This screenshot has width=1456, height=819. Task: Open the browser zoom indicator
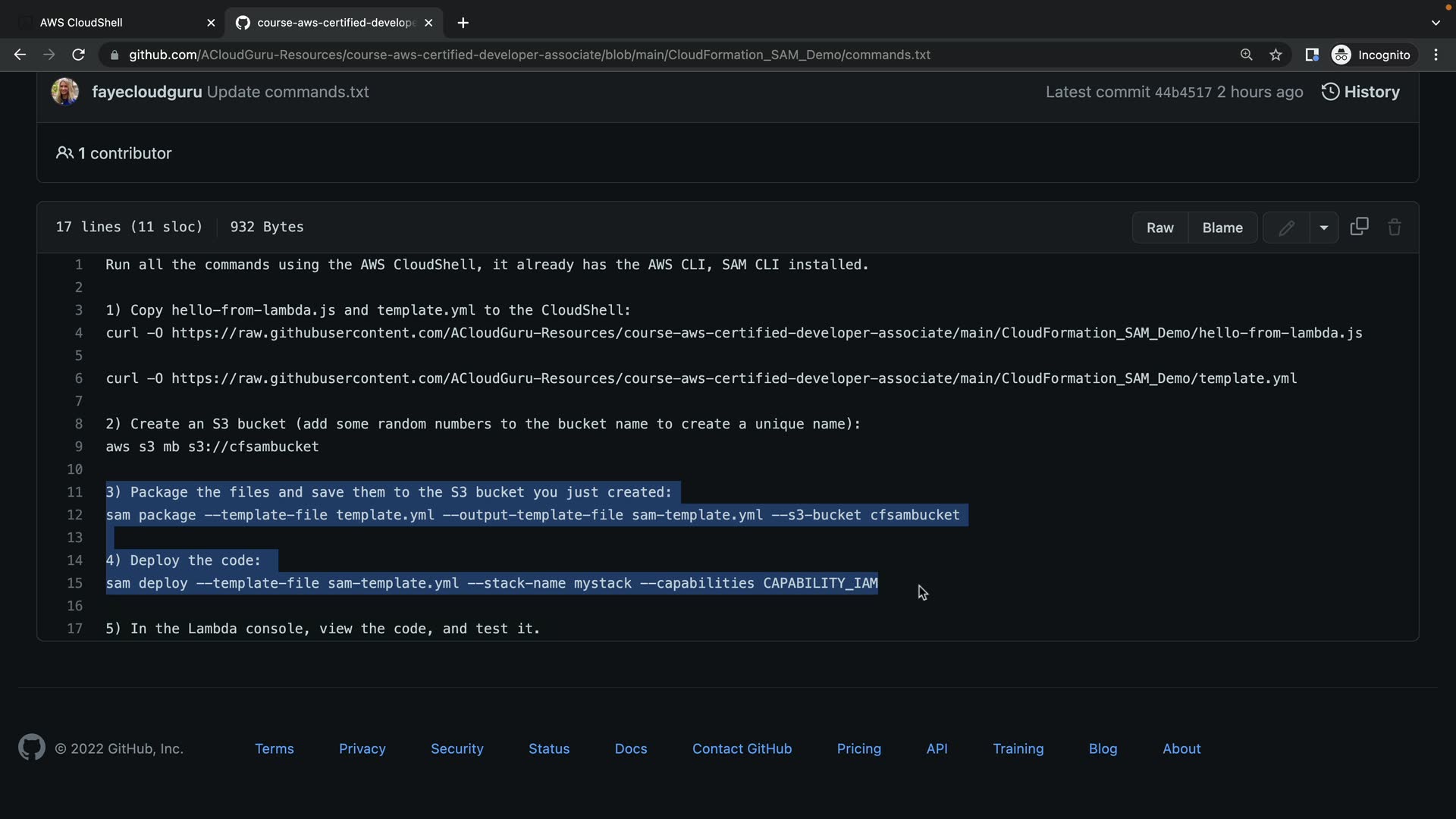coord(1246,55)
